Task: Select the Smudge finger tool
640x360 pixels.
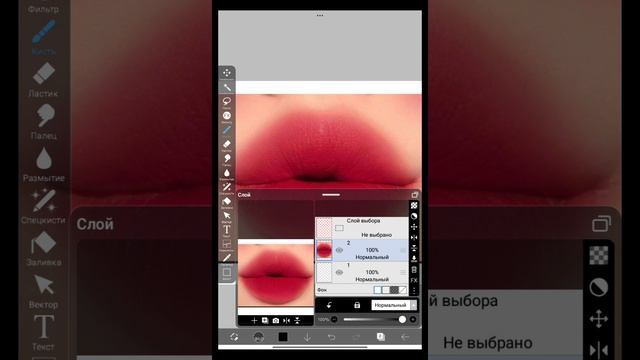Action: 227,159
